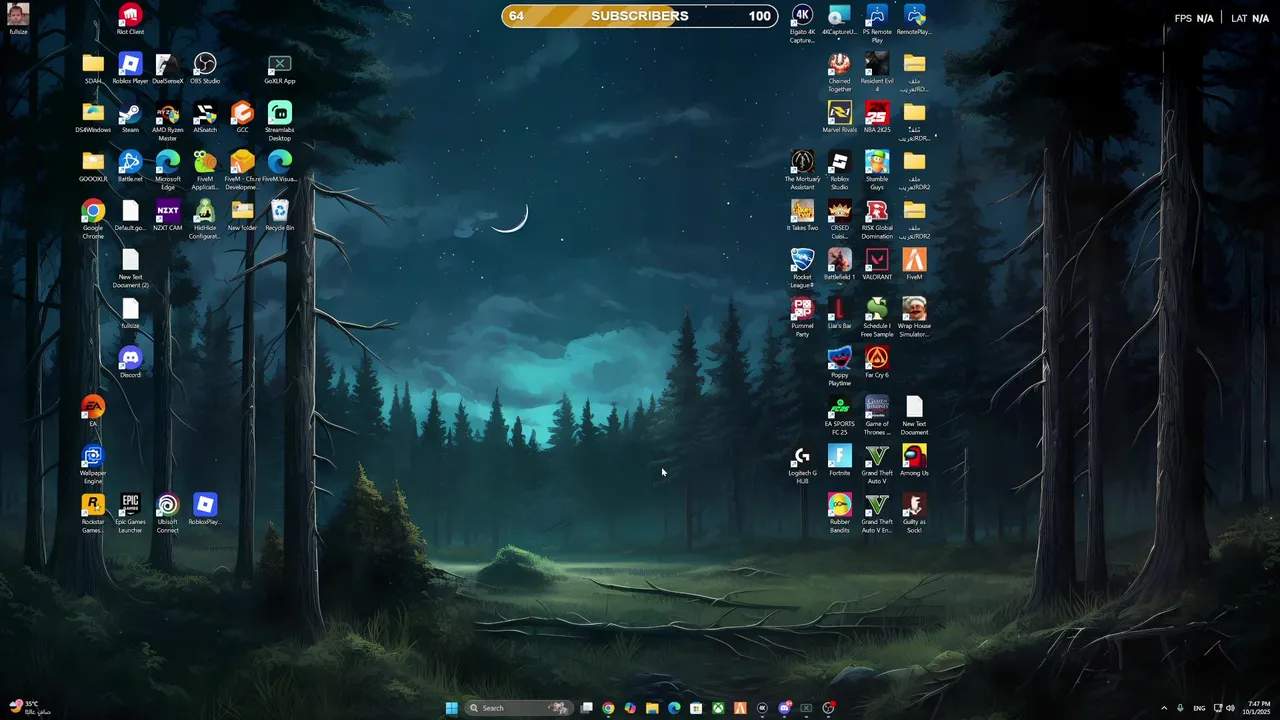Select the Resident Evil 4 shortcut
Image resolution: width=1280 pixels, height=720 pixels.
(x=877, y=73)
